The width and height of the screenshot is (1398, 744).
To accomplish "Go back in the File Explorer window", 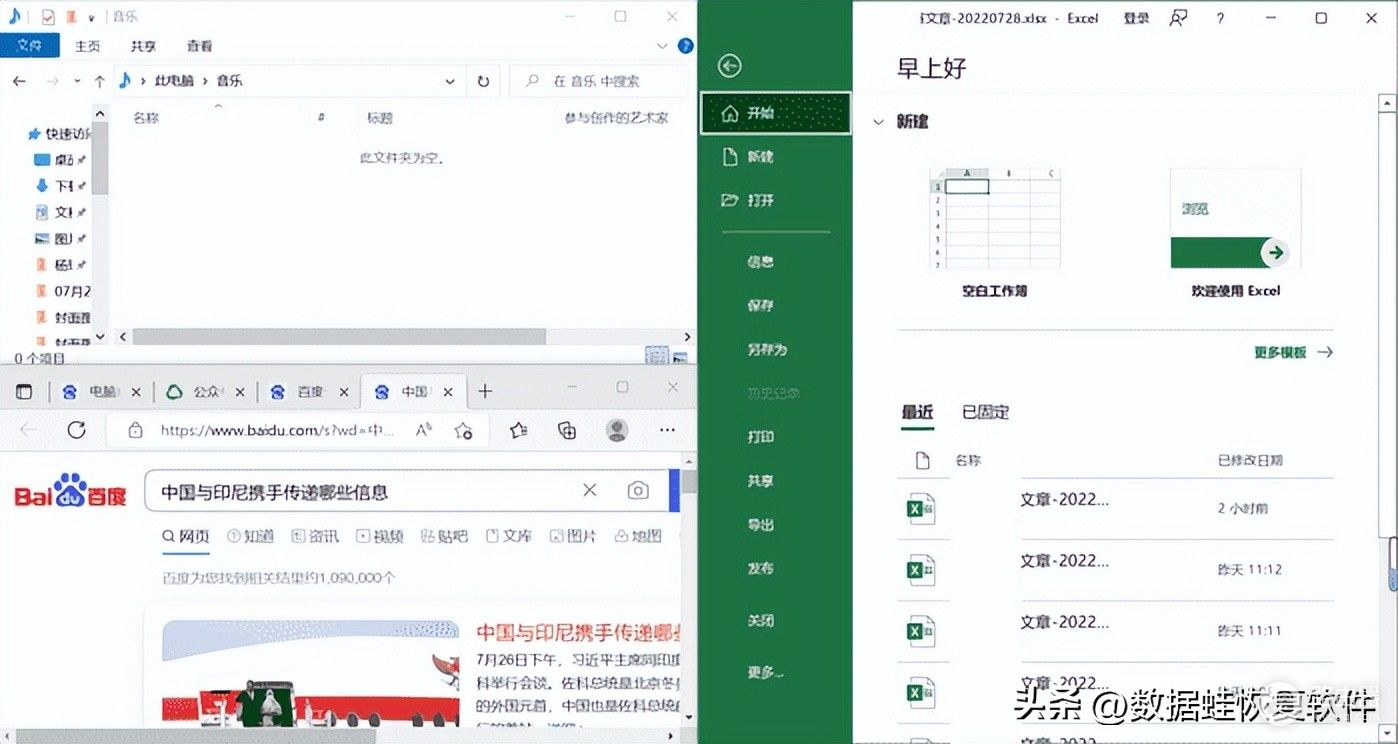I will coord(20,81).
